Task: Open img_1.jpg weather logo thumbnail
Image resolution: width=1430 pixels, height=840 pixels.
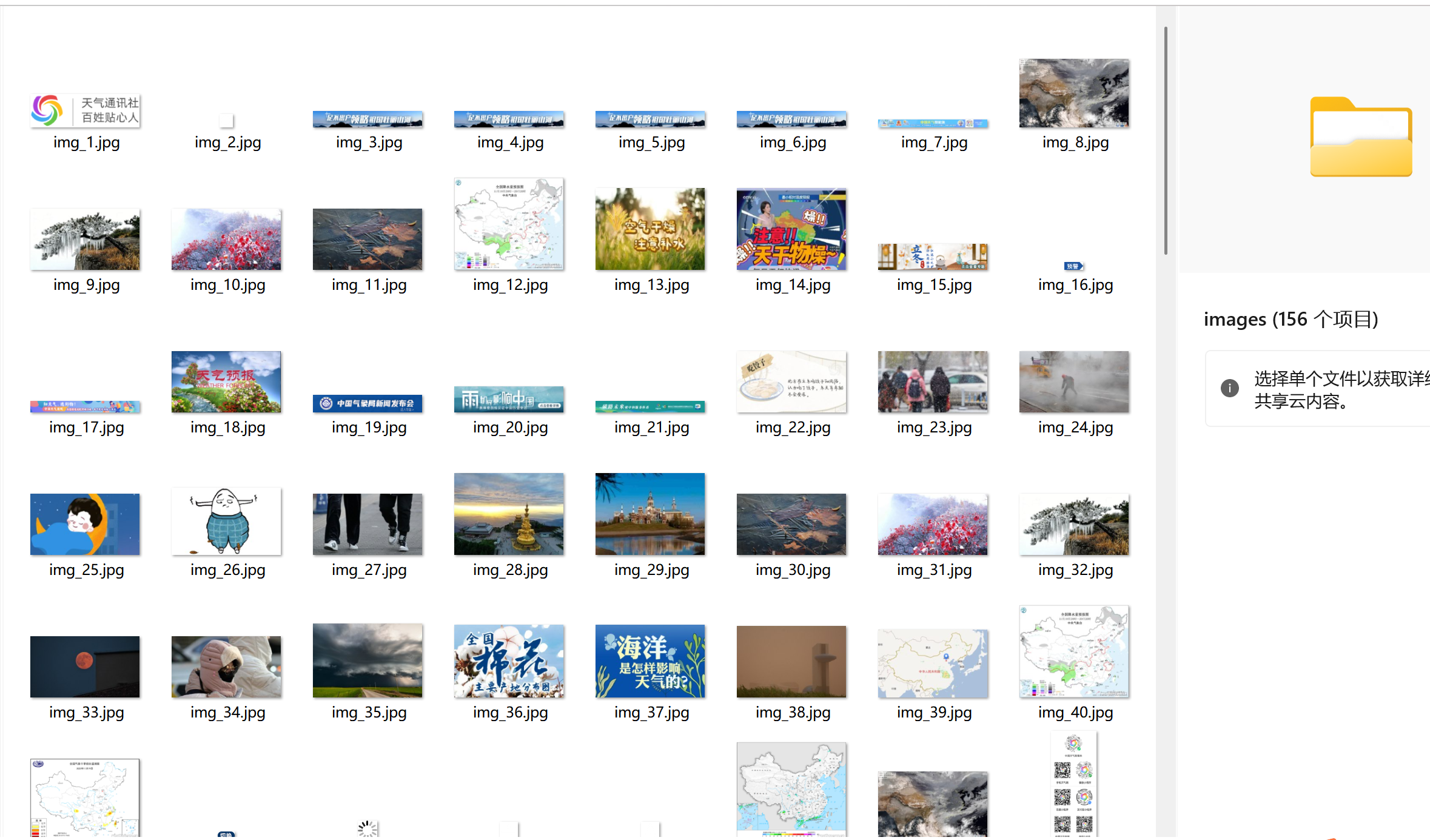Action: (86, 110)
